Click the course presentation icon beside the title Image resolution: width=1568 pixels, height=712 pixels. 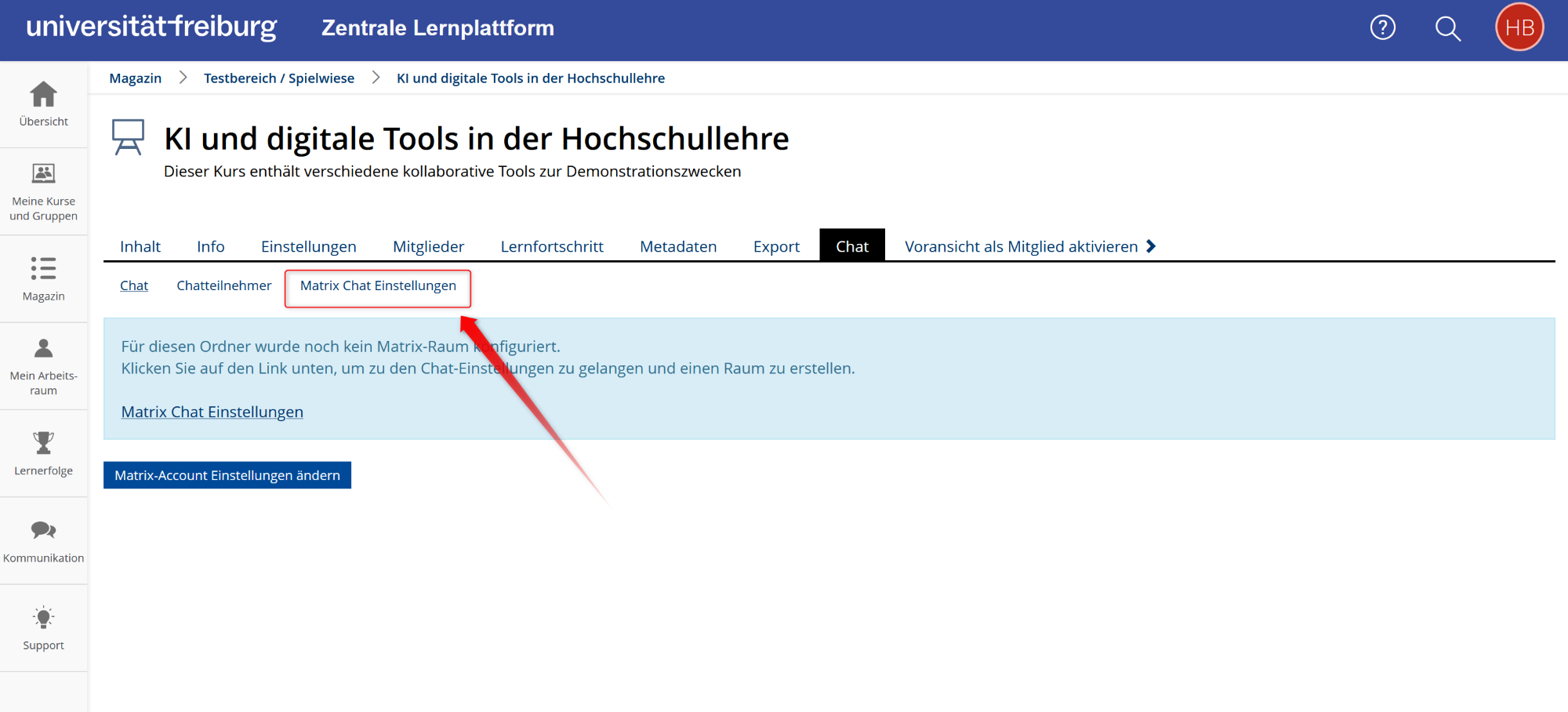129,135
